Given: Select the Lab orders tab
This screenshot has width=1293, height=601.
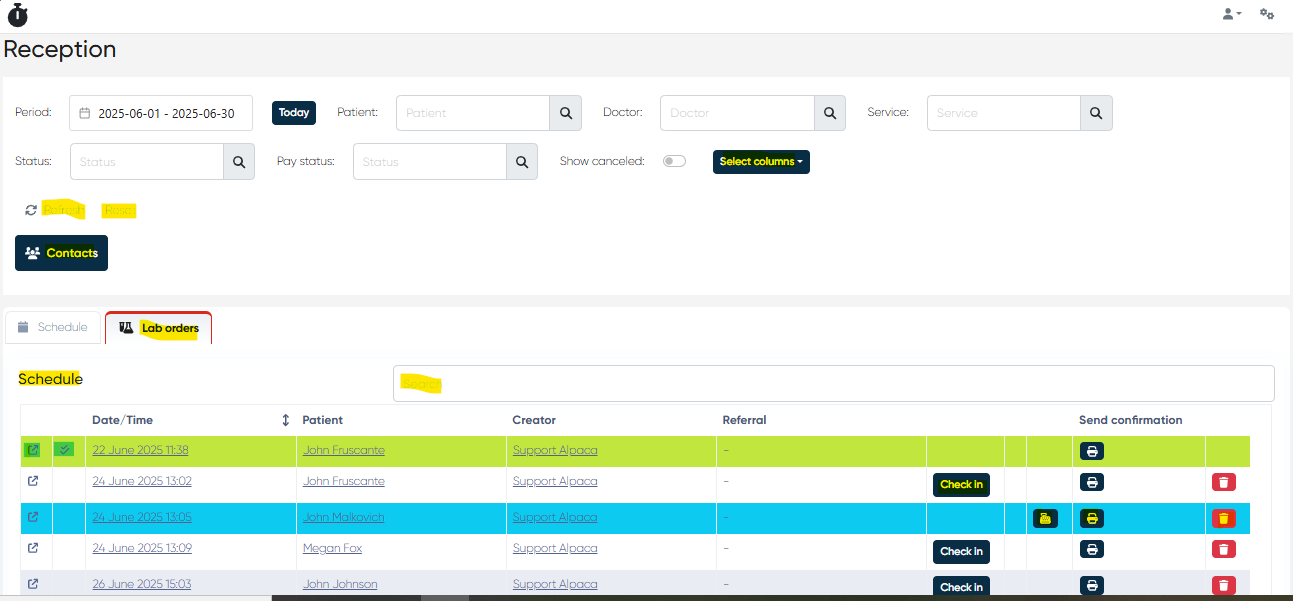Looking at the screenshot, I should point(158,328).
